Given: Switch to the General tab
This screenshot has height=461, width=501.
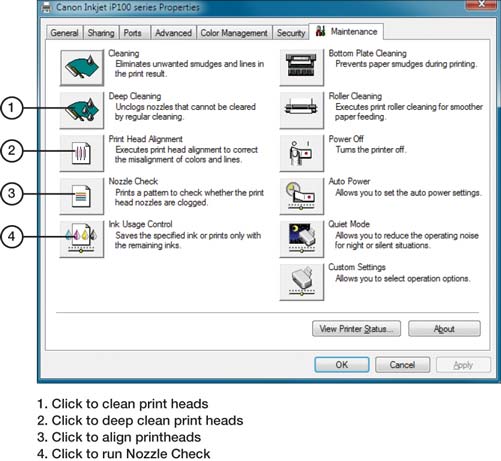Looking at the screenshot, I should point(64,33).
